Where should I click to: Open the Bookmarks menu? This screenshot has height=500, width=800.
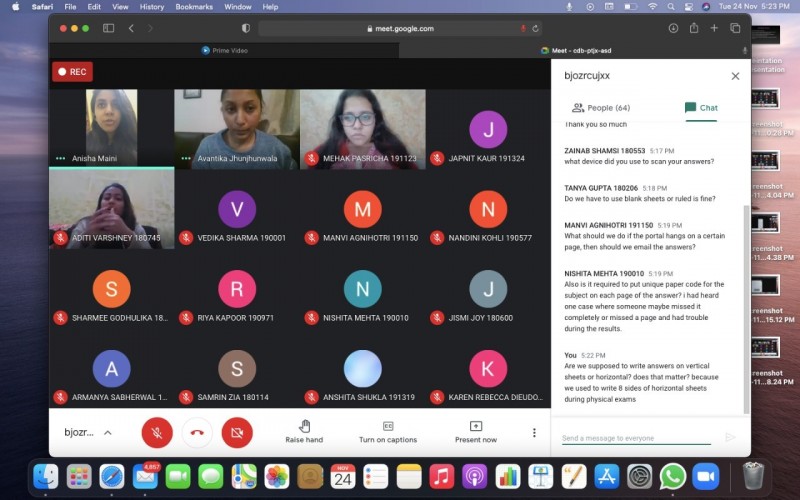[194, 7]
